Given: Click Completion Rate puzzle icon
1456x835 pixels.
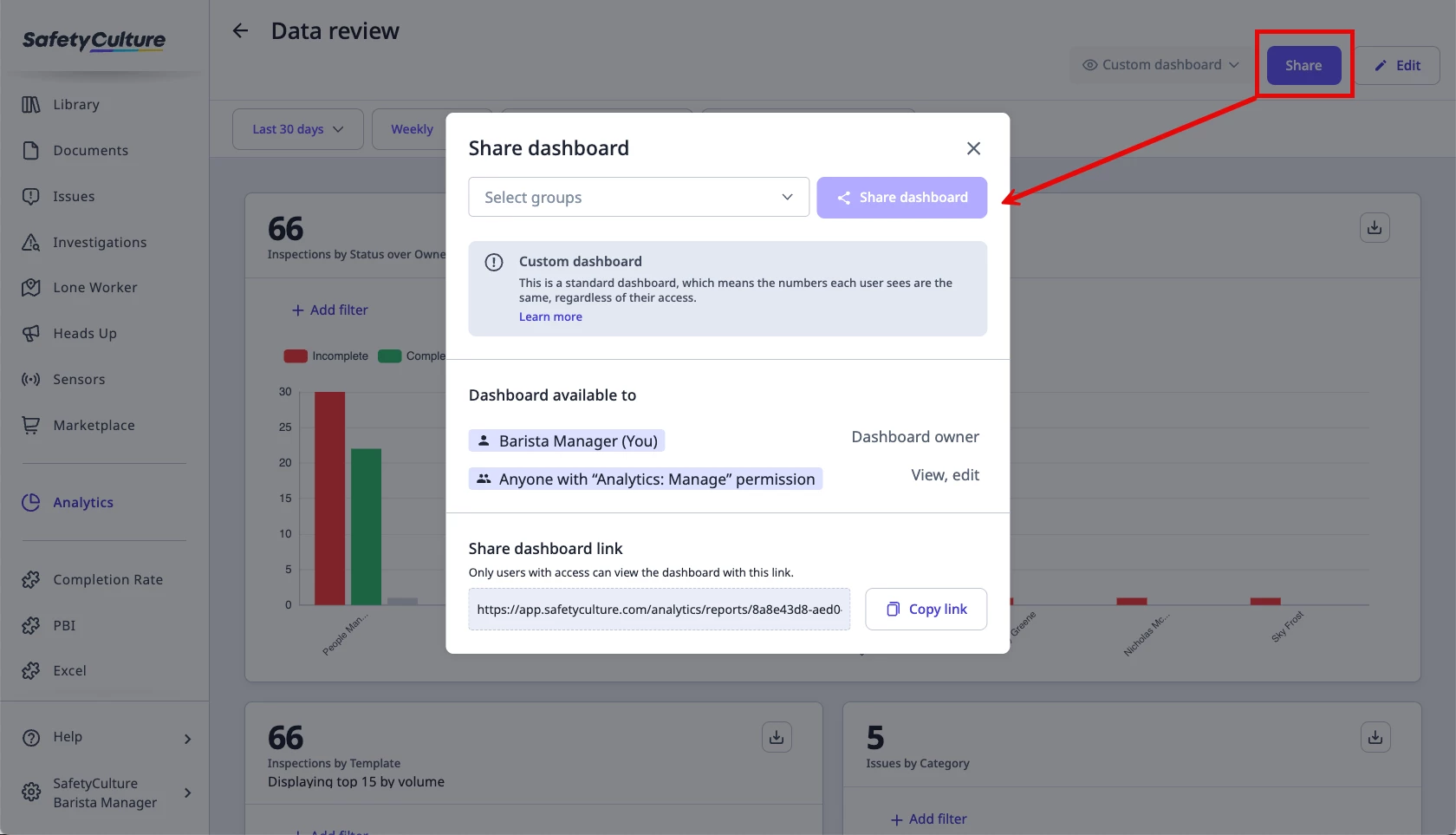Looking at the screenshot, I should pos(31,580).
